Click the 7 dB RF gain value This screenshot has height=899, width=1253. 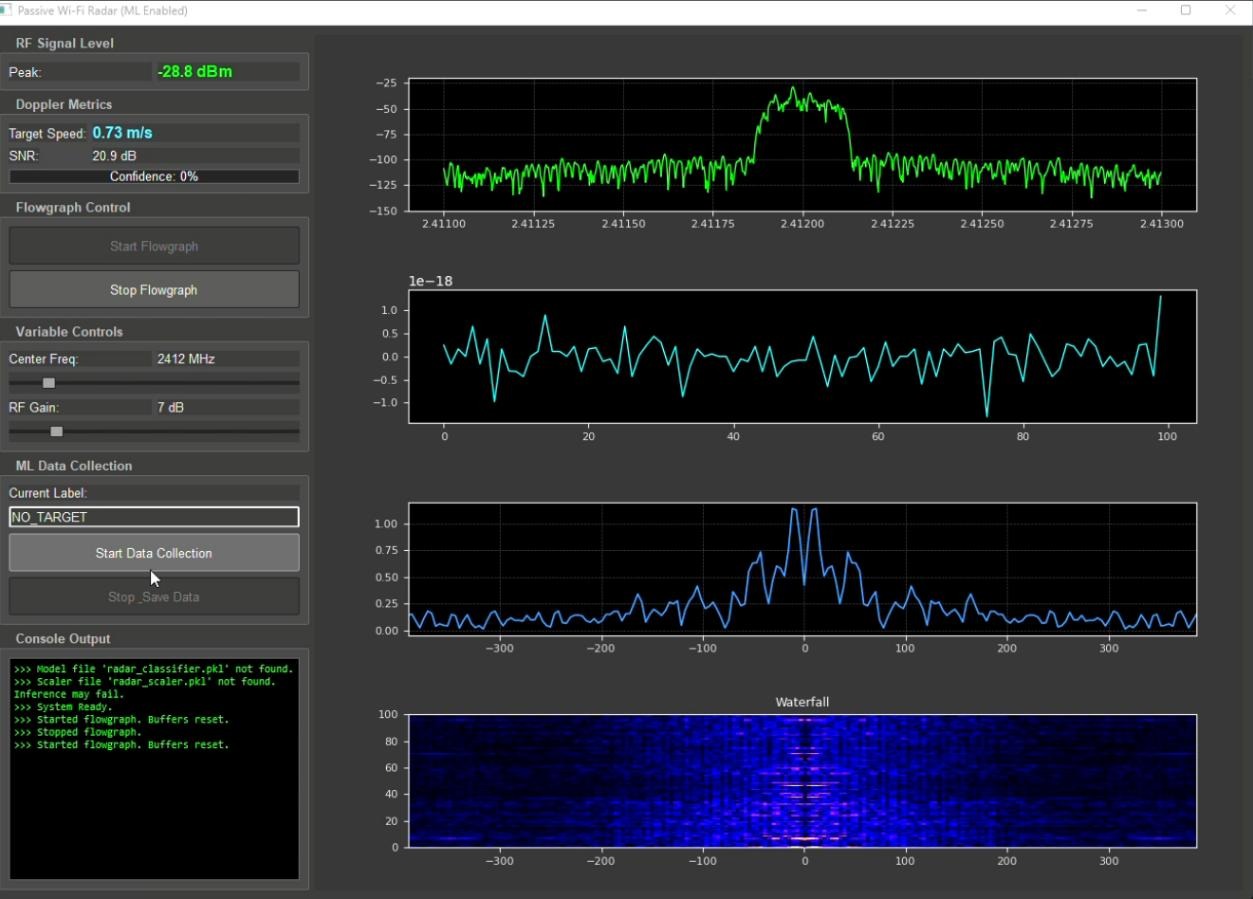[x=170, y=407]
